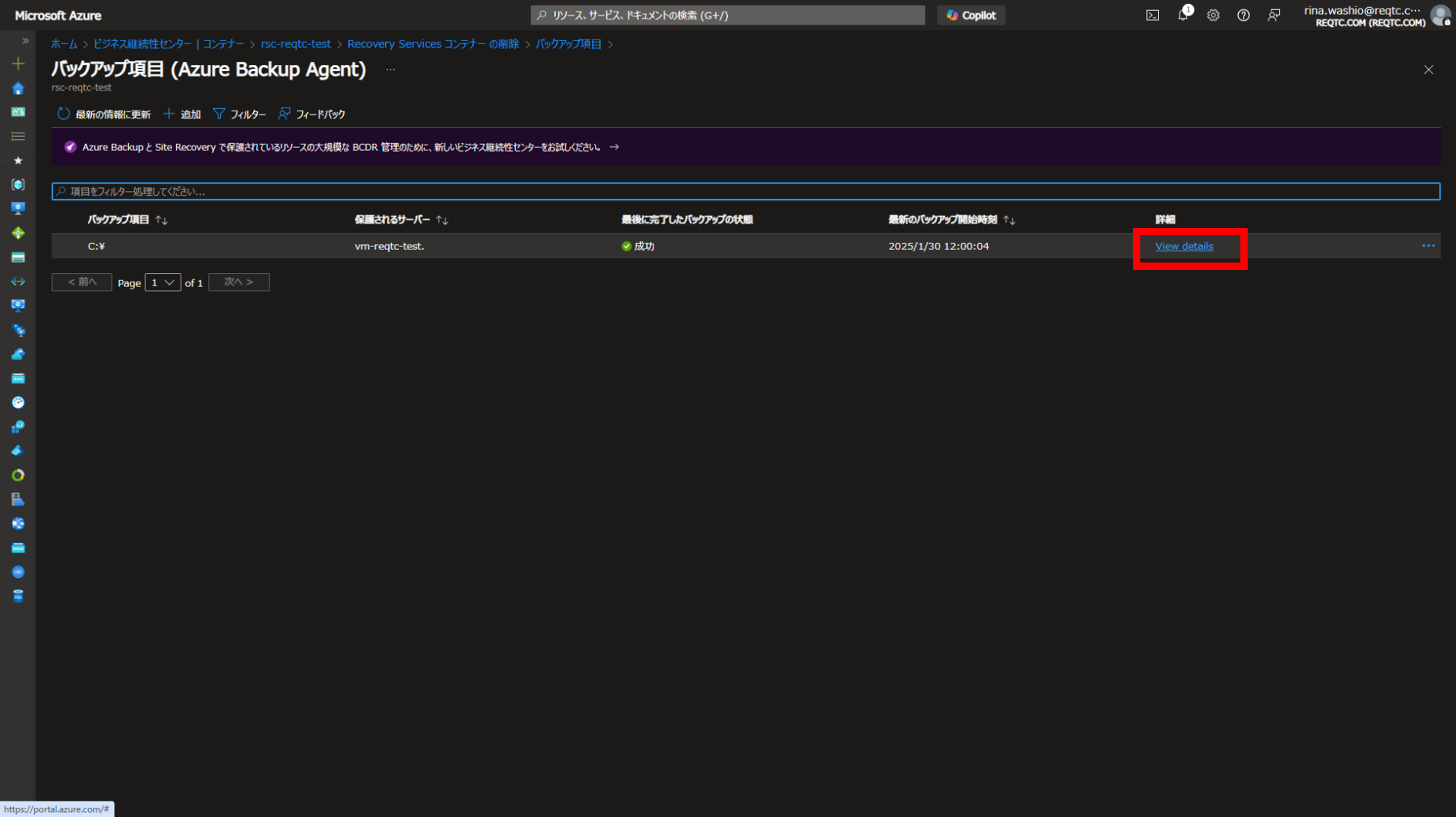
Task: Click the account avatar for rina.washio
Action: [1442, 15]
